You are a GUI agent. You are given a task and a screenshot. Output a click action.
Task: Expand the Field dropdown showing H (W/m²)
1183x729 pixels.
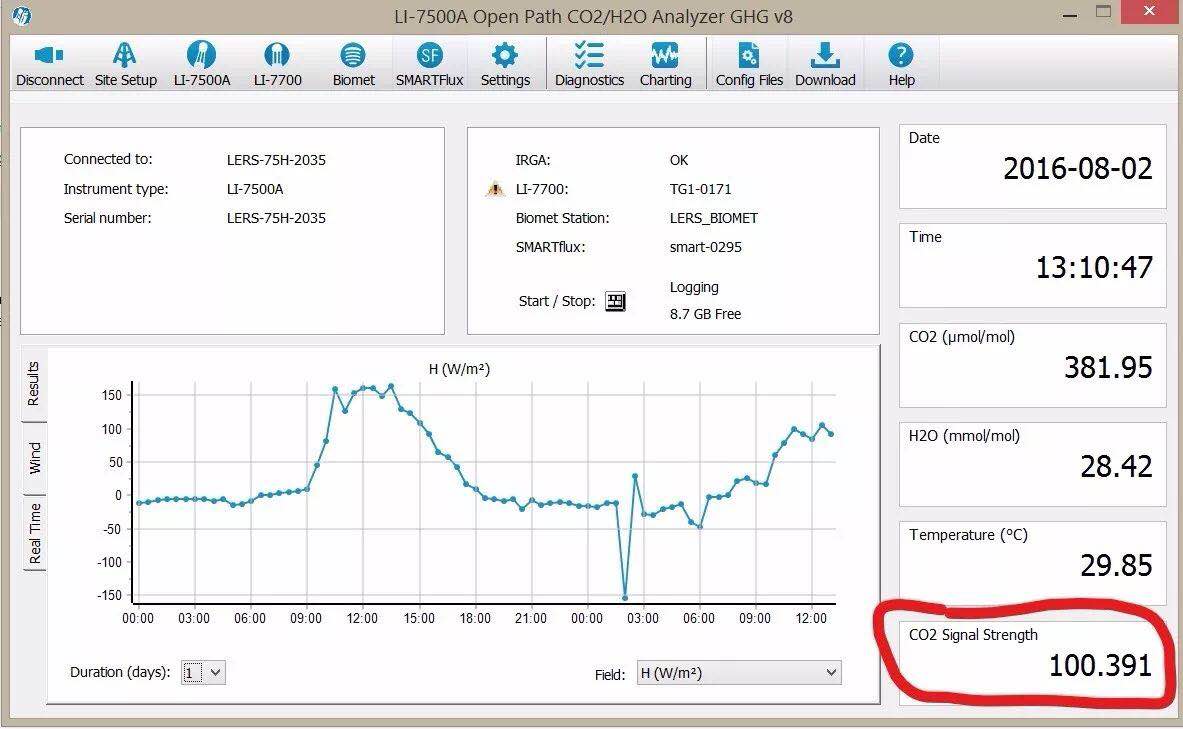(738, 673)
